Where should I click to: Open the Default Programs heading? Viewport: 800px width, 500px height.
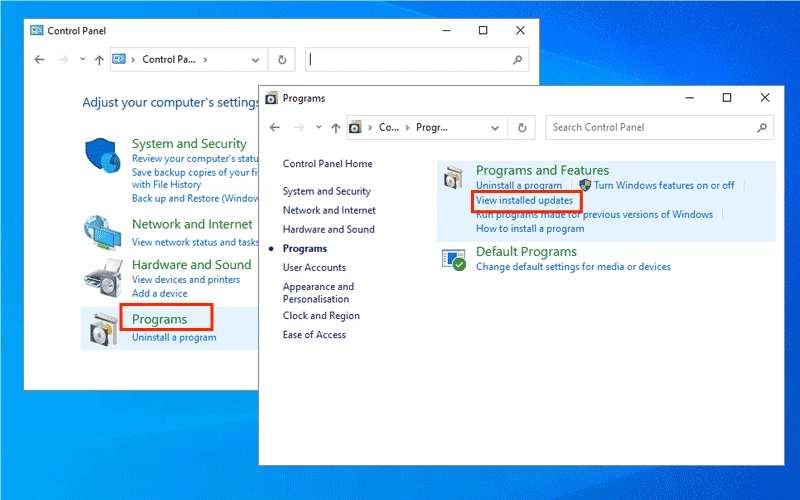point(526,252)
